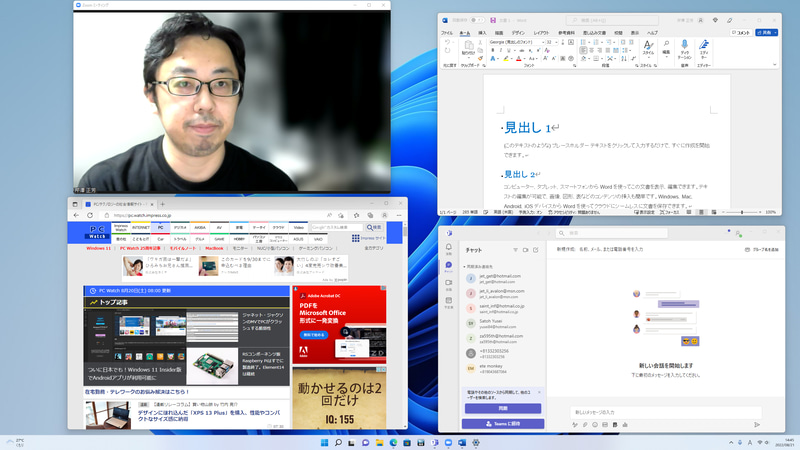Viewport: 800px width, 450px height.
Task: Toggle right alignment in Word paragraph group
Action: click(x=600, y=51)
